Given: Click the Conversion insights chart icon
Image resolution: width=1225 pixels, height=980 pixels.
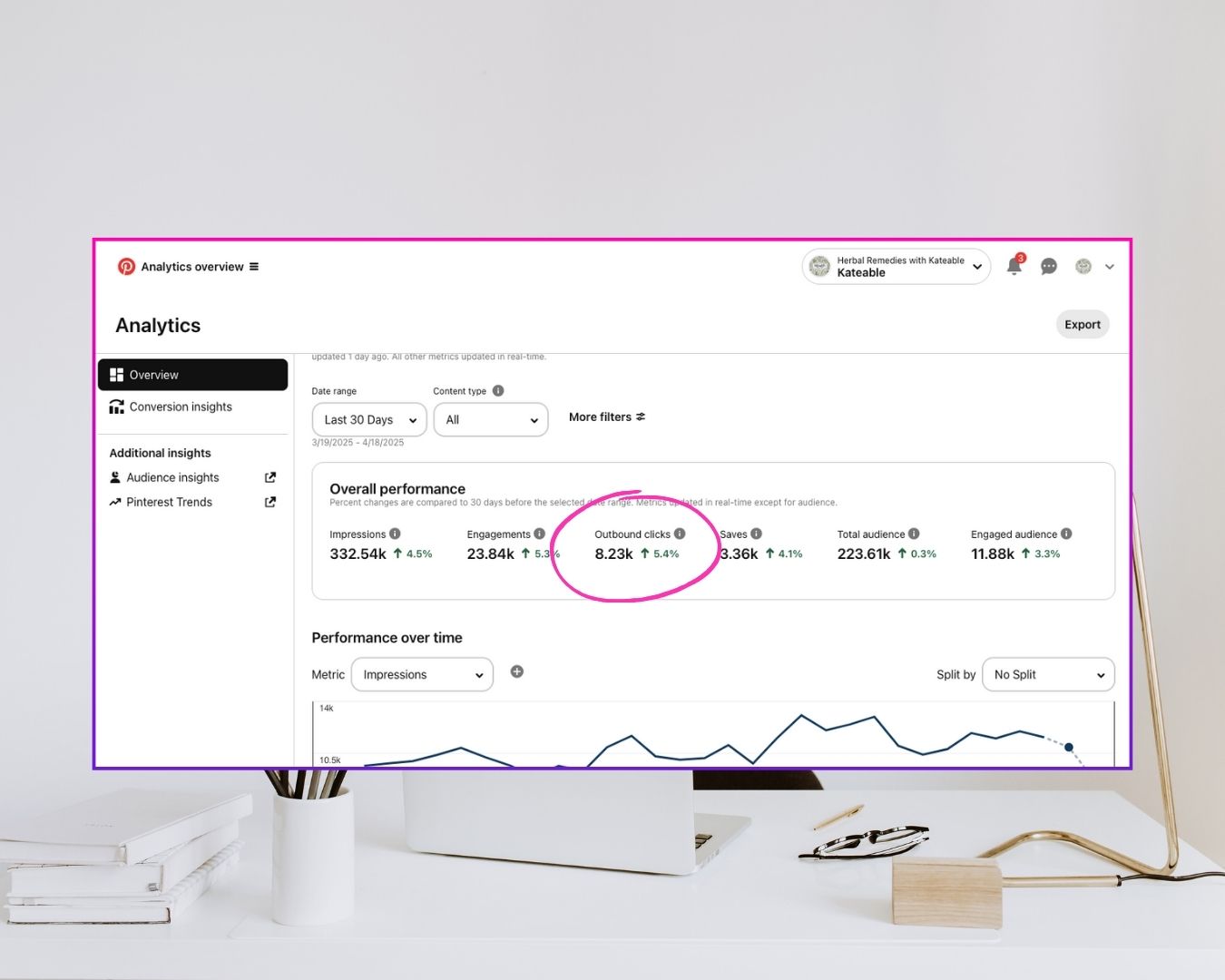Looking at the screenshot, I should [x=117, y=407].
